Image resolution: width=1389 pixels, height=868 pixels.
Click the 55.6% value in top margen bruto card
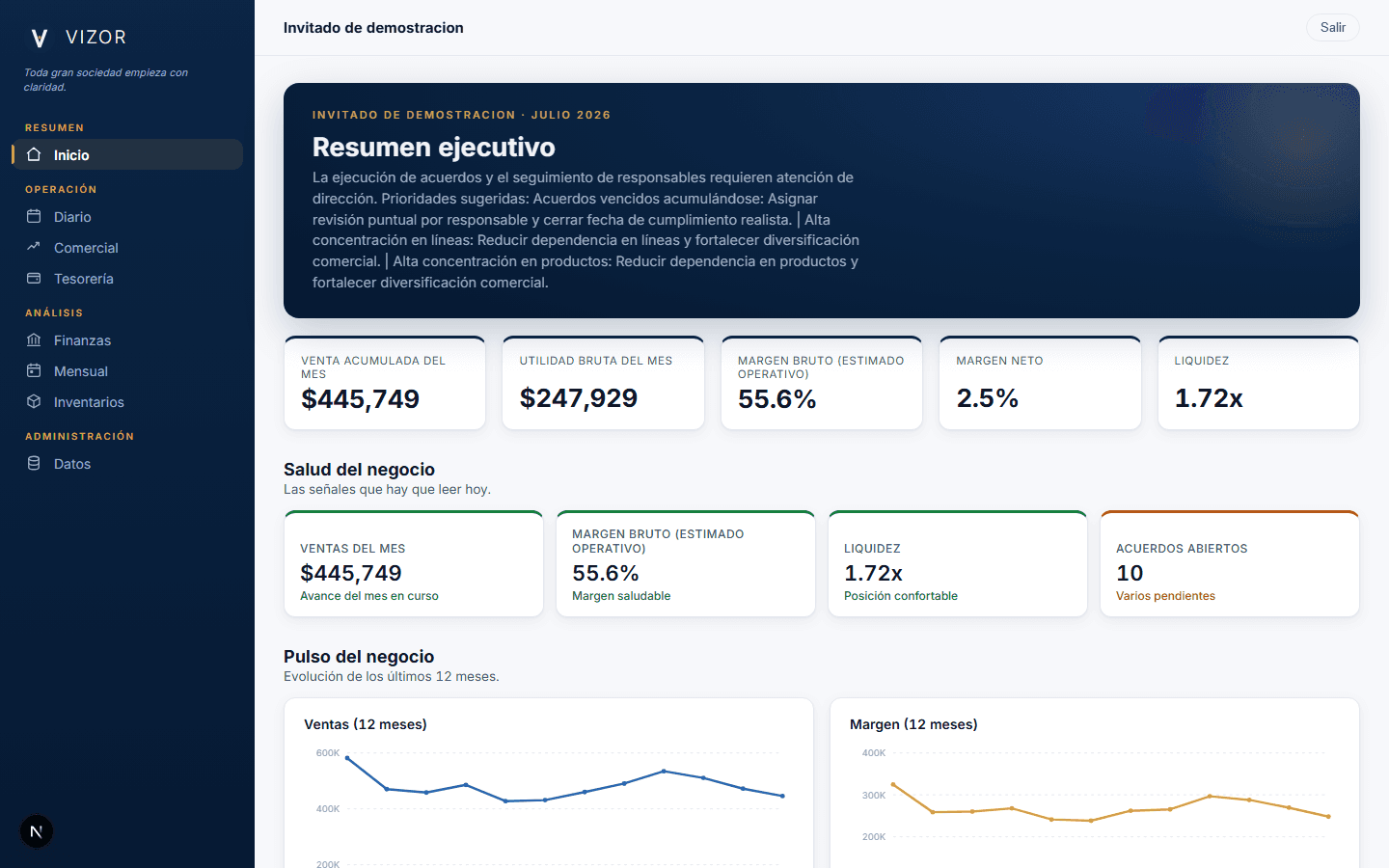point(777,399)
